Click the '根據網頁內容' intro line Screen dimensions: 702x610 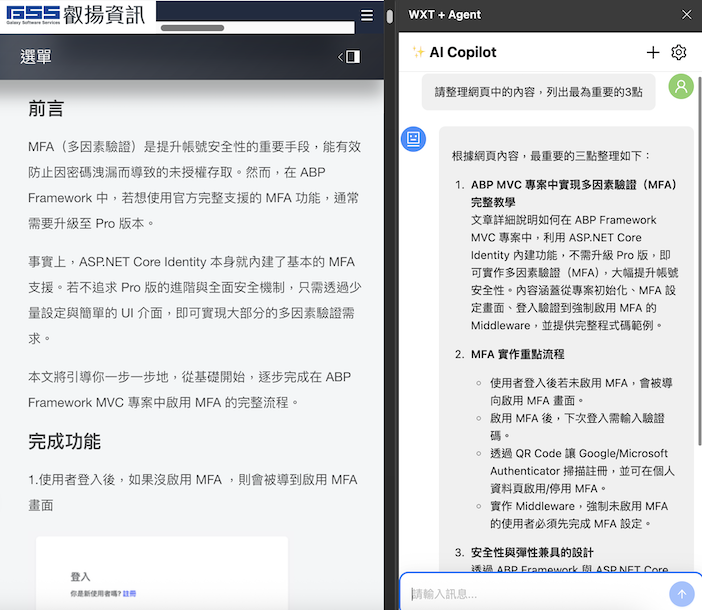coord(551,156)
